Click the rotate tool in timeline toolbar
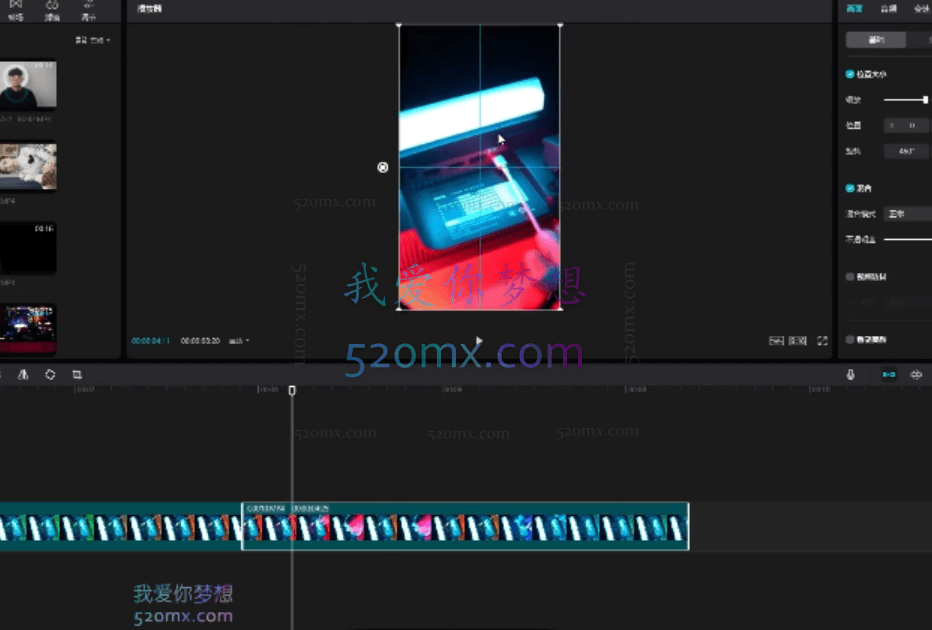Image resolution: width=932 pixels, height=630 pixels. 50,374
